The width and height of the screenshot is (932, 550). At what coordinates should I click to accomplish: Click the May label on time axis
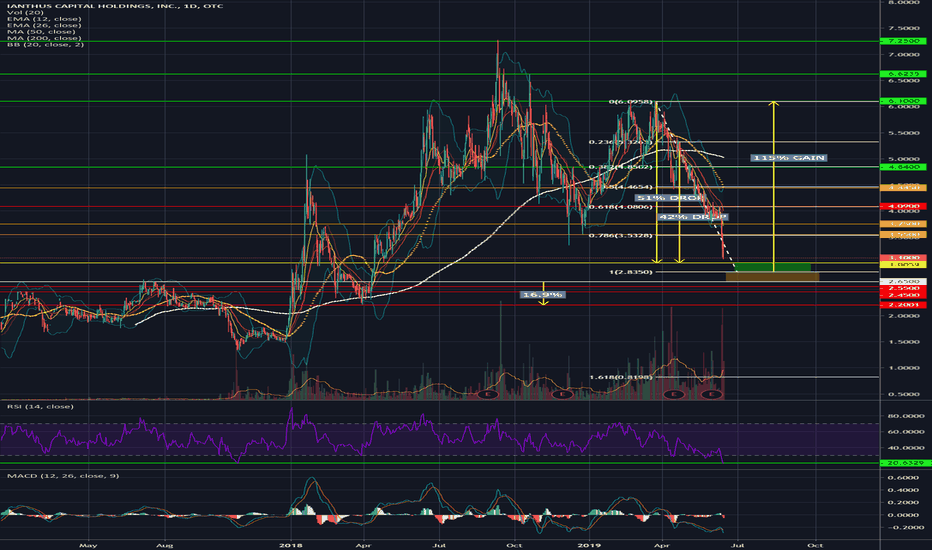88,545
